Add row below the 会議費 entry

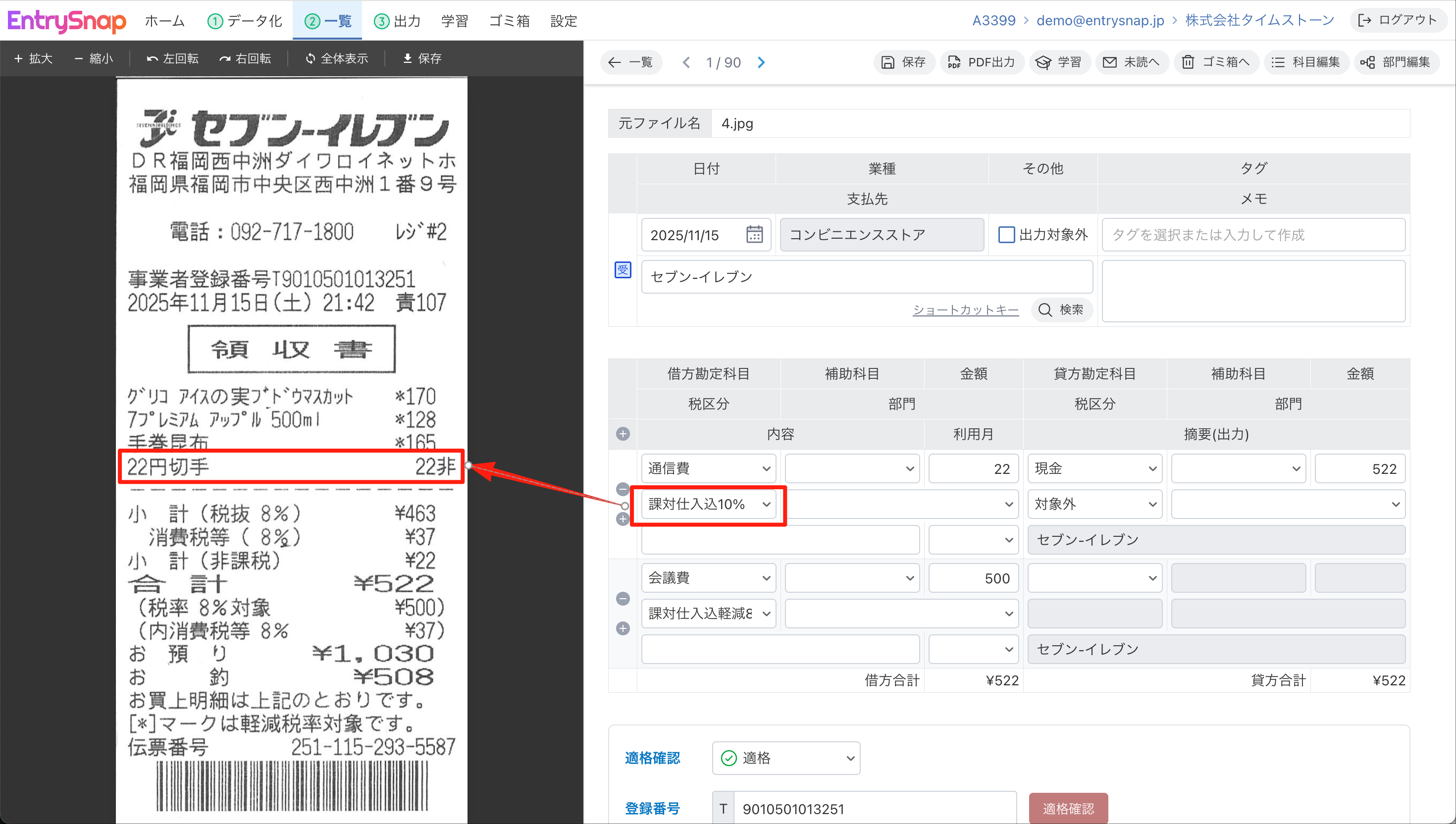[x=623, y=629]
